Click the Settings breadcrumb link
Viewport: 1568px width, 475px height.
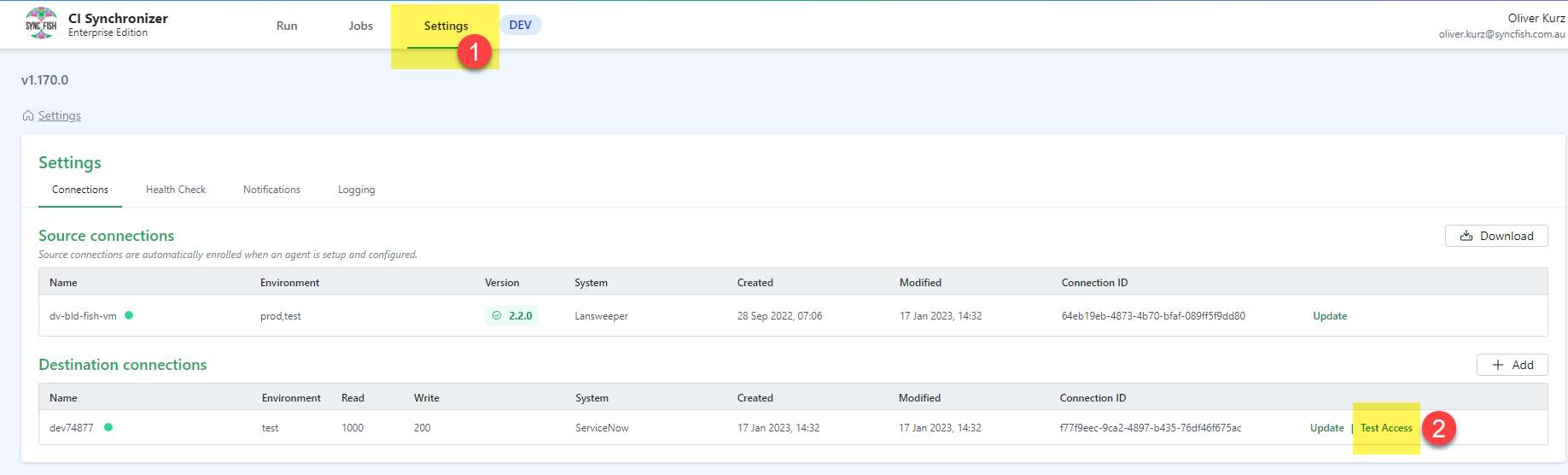tap(60, 115)
